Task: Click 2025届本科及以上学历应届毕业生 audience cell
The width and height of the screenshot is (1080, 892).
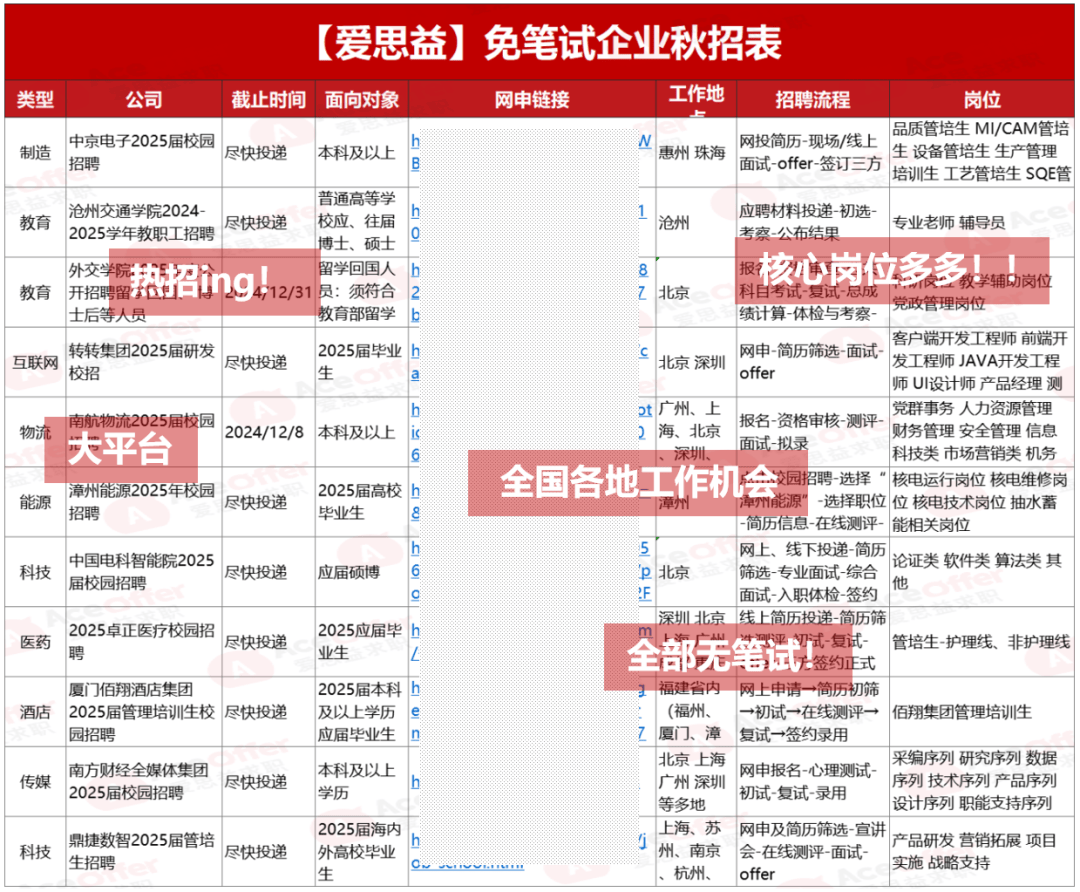Action: (362, 712)
